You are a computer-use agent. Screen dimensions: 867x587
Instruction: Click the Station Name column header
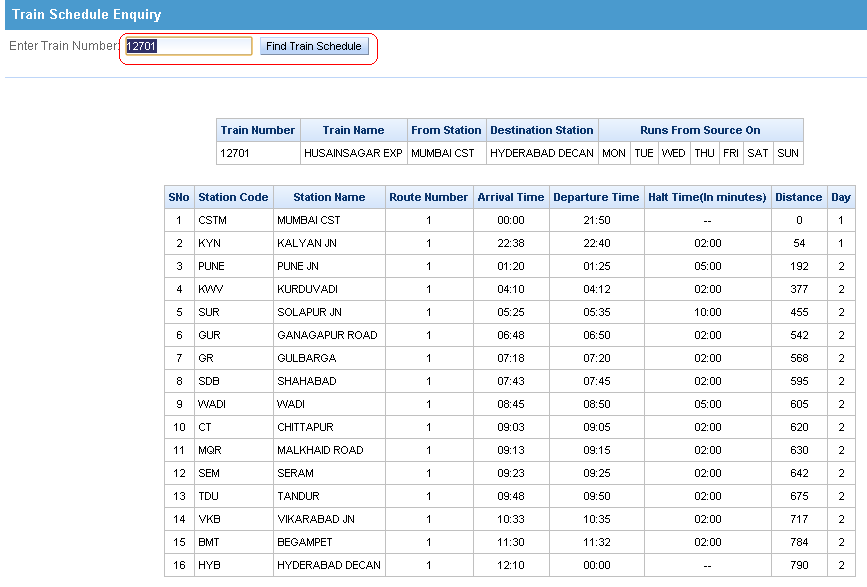click(329, 197)
